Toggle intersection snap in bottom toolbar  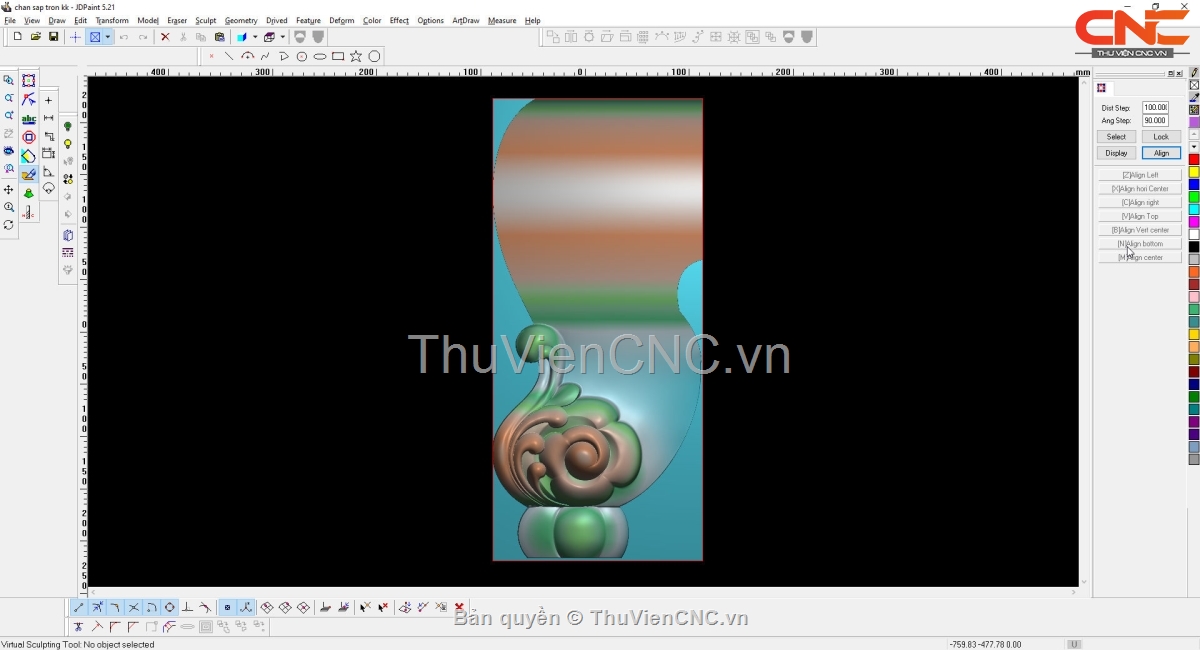pos(133,607)
